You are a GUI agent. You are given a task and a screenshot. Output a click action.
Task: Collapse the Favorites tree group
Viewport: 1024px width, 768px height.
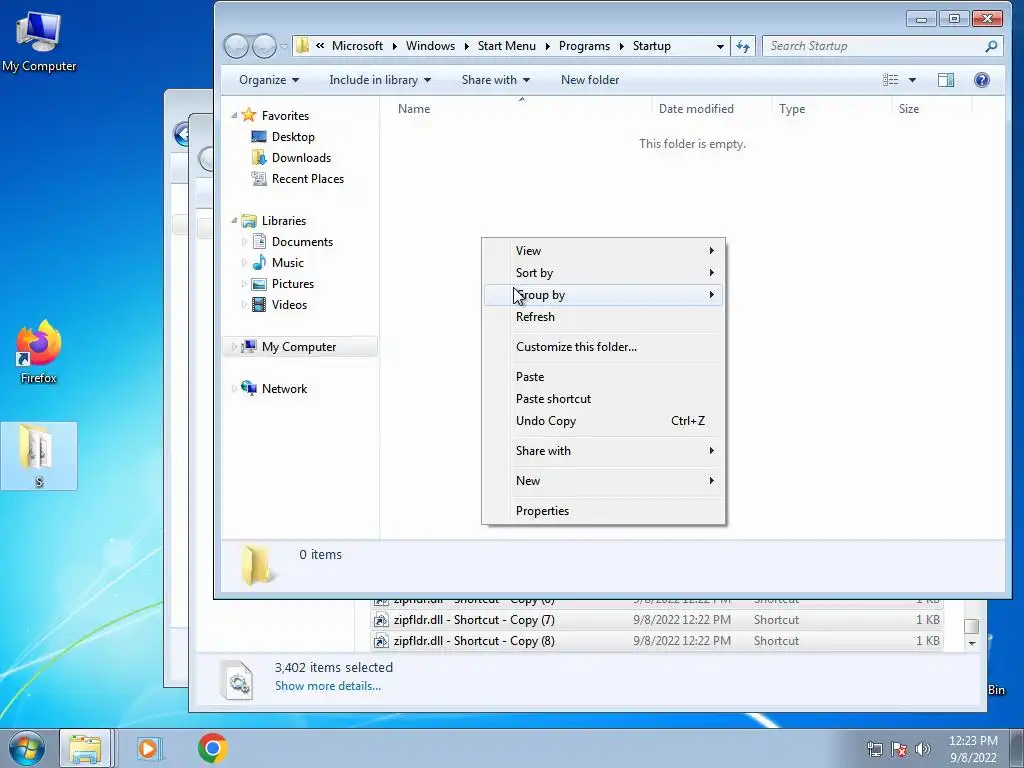click(234, 116)
